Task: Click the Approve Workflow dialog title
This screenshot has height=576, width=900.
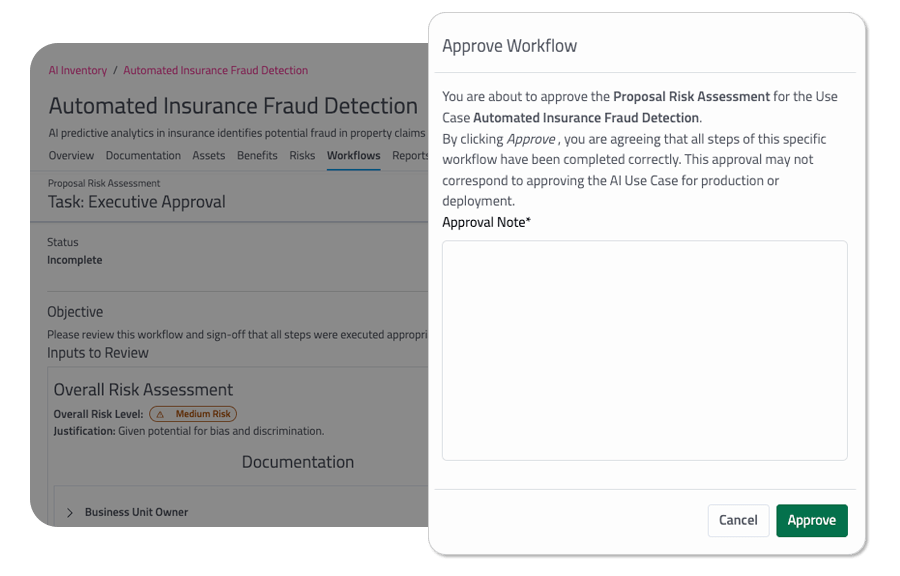Action: click(509, 46)
